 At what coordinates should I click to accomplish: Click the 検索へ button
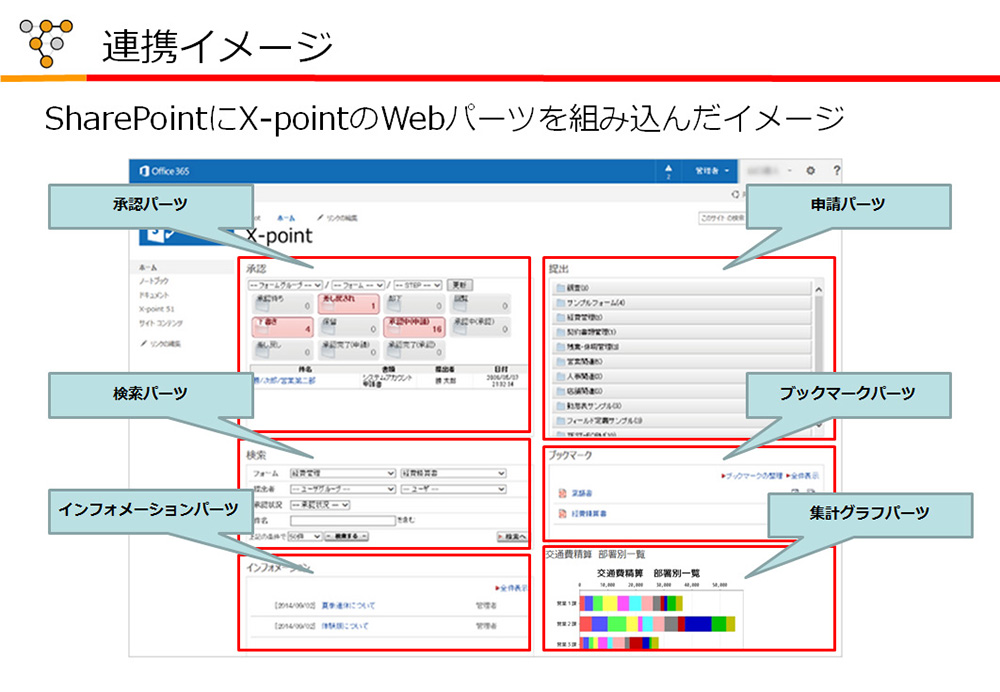tap(512, 537)
